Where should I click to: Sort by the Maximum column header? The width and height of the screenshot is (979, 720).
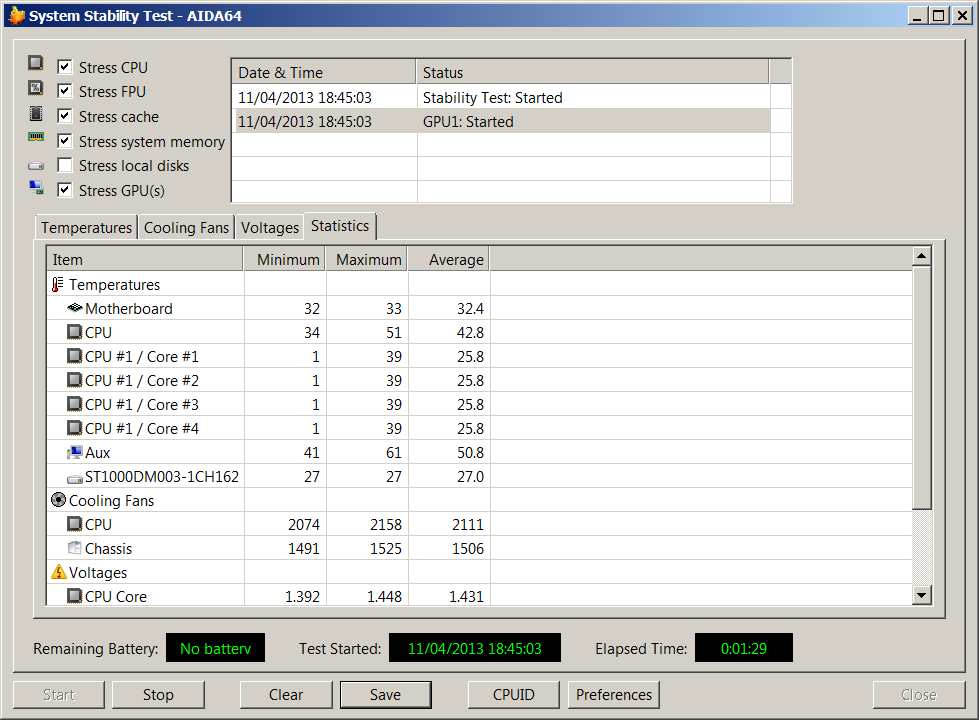tap(367, 260)
